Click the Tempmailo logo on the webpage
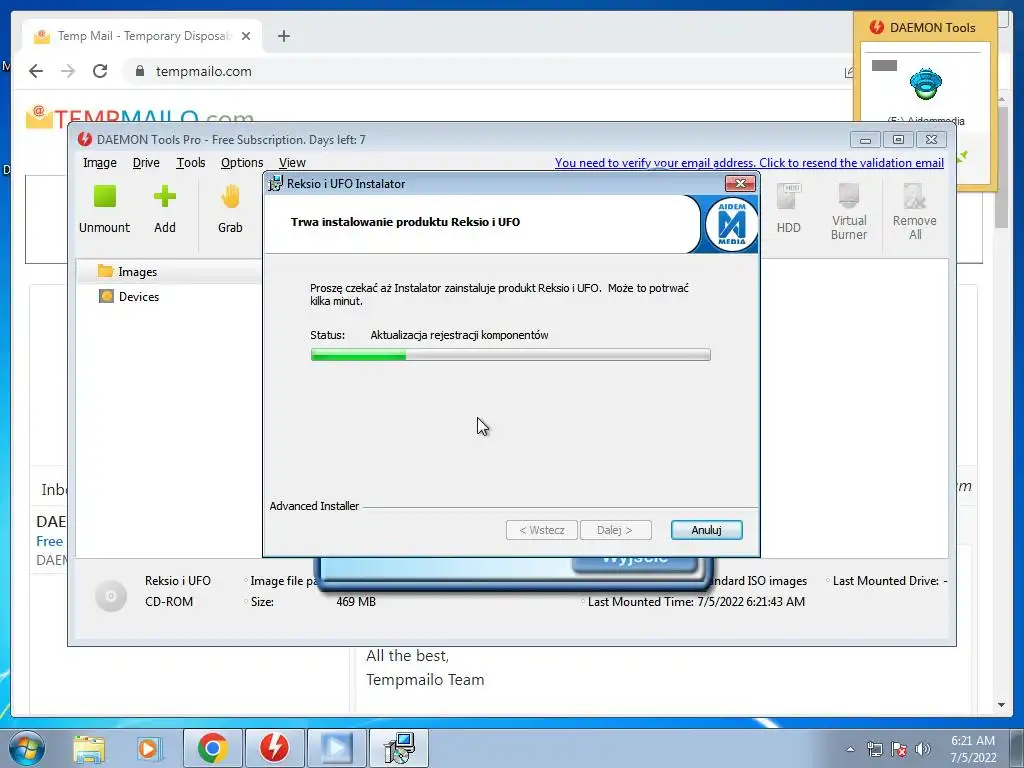The image size is (1024, 768). coord(139,115)
